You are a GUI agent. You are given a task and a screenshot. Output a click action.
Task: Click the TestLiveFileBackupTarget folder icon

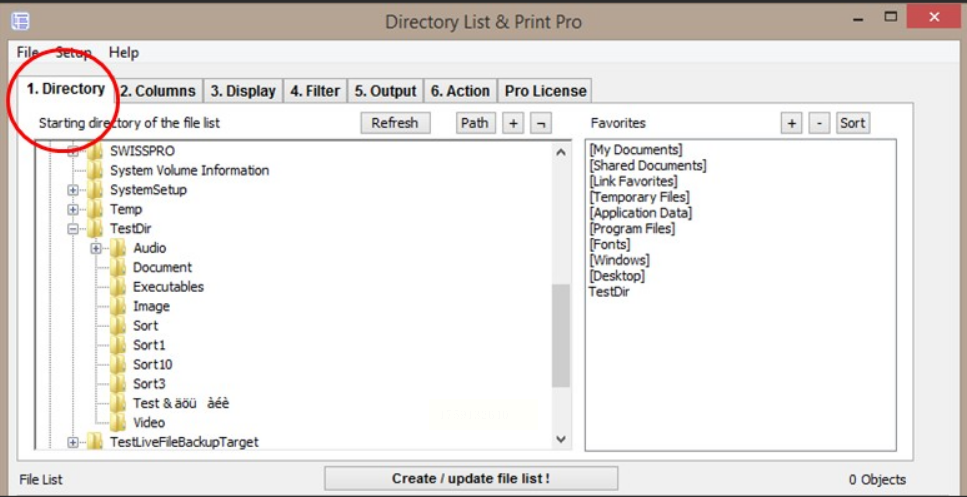pos(95,442)
